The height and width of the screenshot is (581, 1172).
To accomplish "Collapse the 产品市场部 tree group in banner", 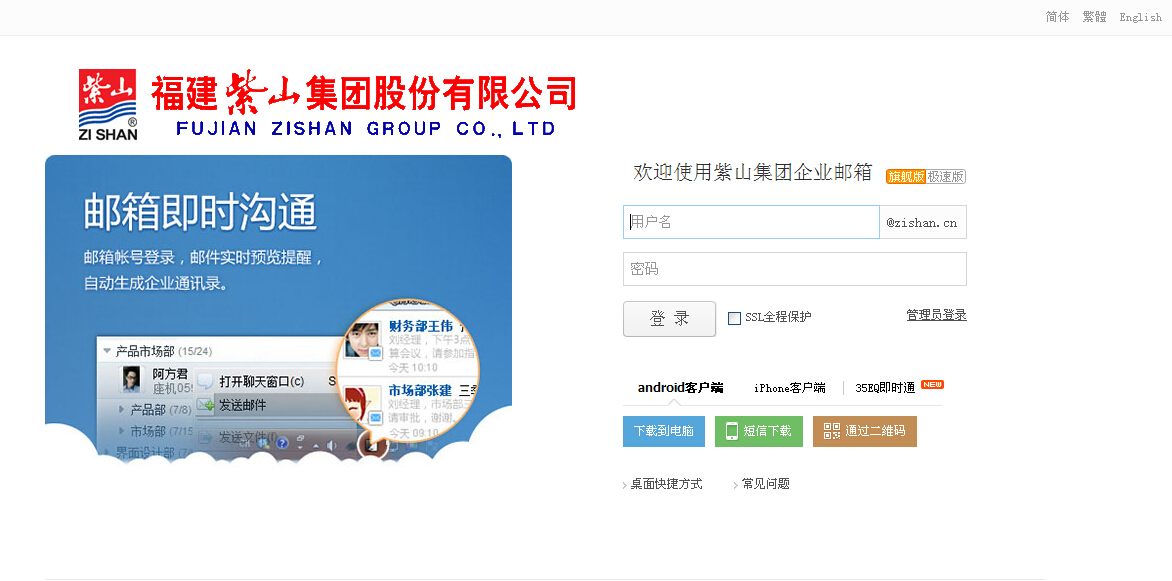I will pyautogui.click(x=107, y=351).
